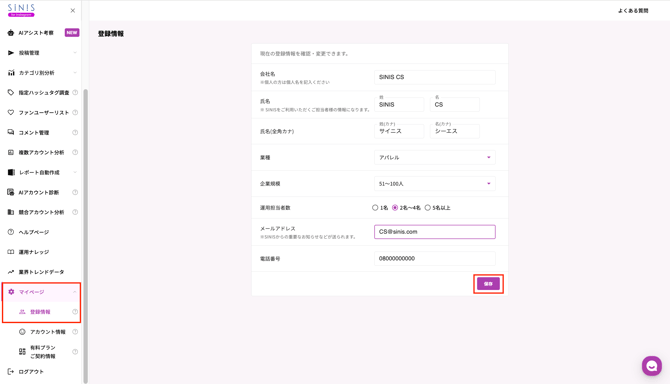
Task: Click the NEW badge next to AIアシスト考察
Action: coord(72,32)
